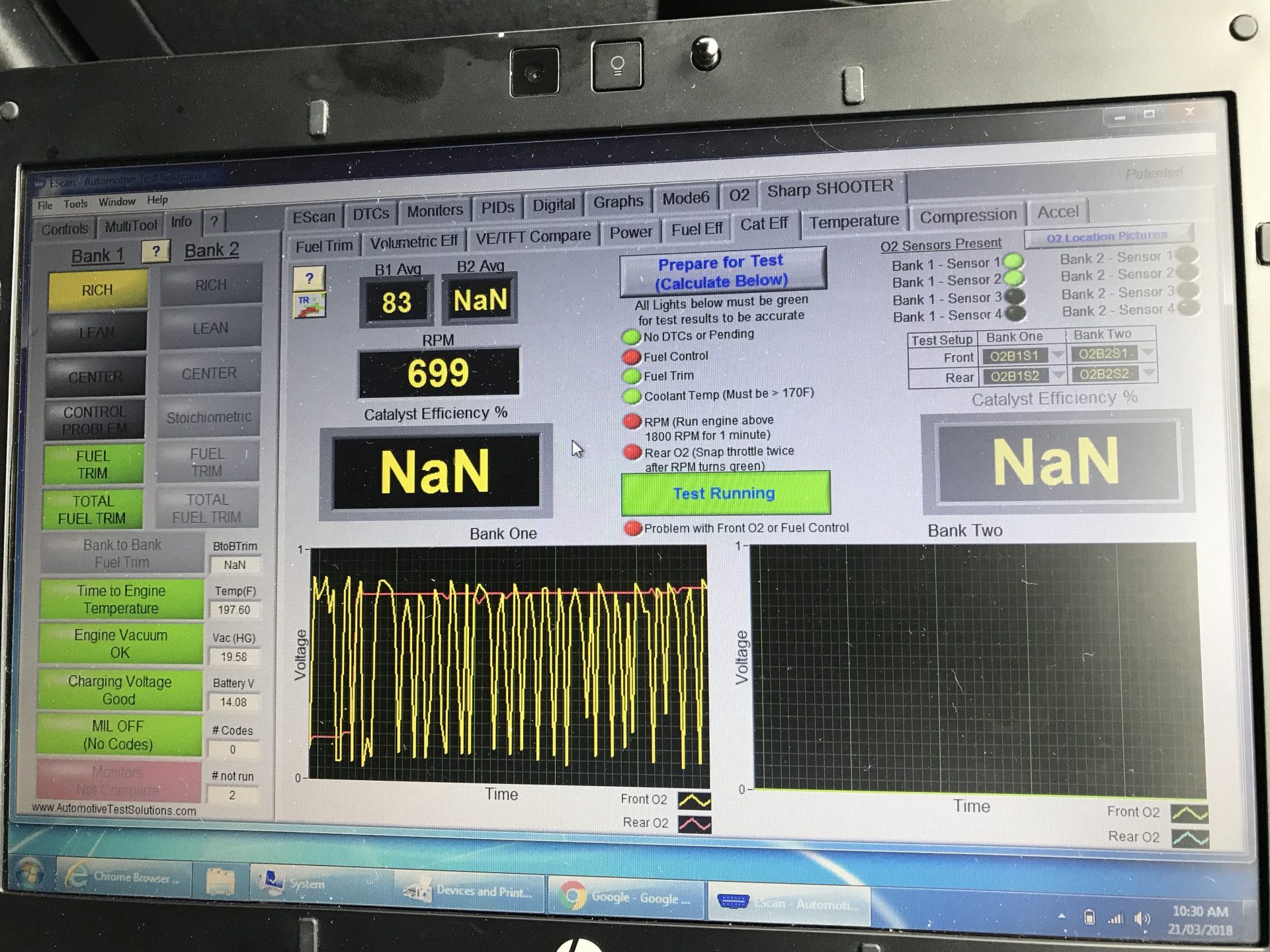The width and height of the screenshot is (1270, 952).
Task: Open the Bank Two Rear O2B2S2 dropdown
Action: coord(1148,373)
